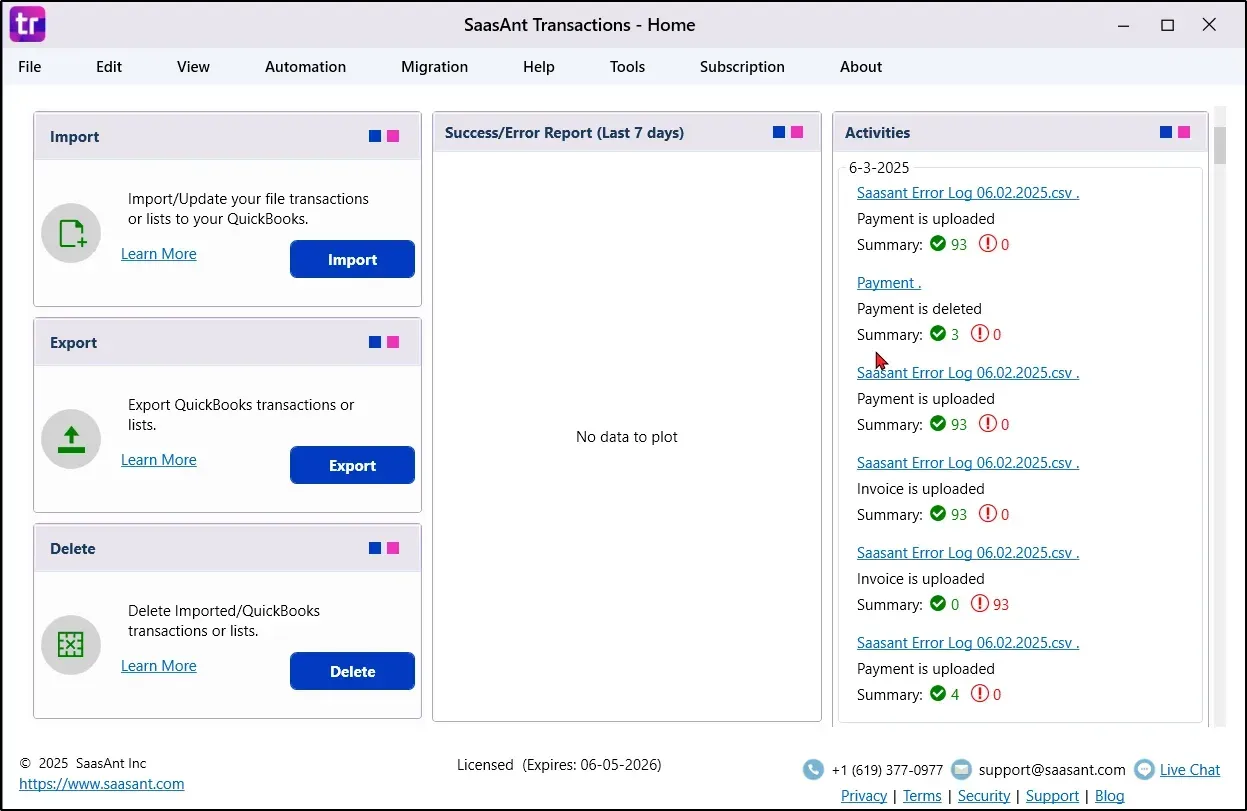Open the Automation menu
This screenshot has height=811, width=1247.
(x=305, y=67)
